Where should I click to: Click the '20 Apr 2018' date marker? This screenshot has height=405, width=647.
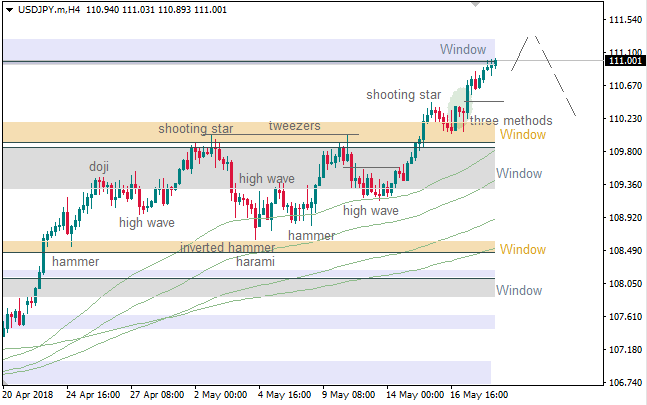[x=30, y=394]
